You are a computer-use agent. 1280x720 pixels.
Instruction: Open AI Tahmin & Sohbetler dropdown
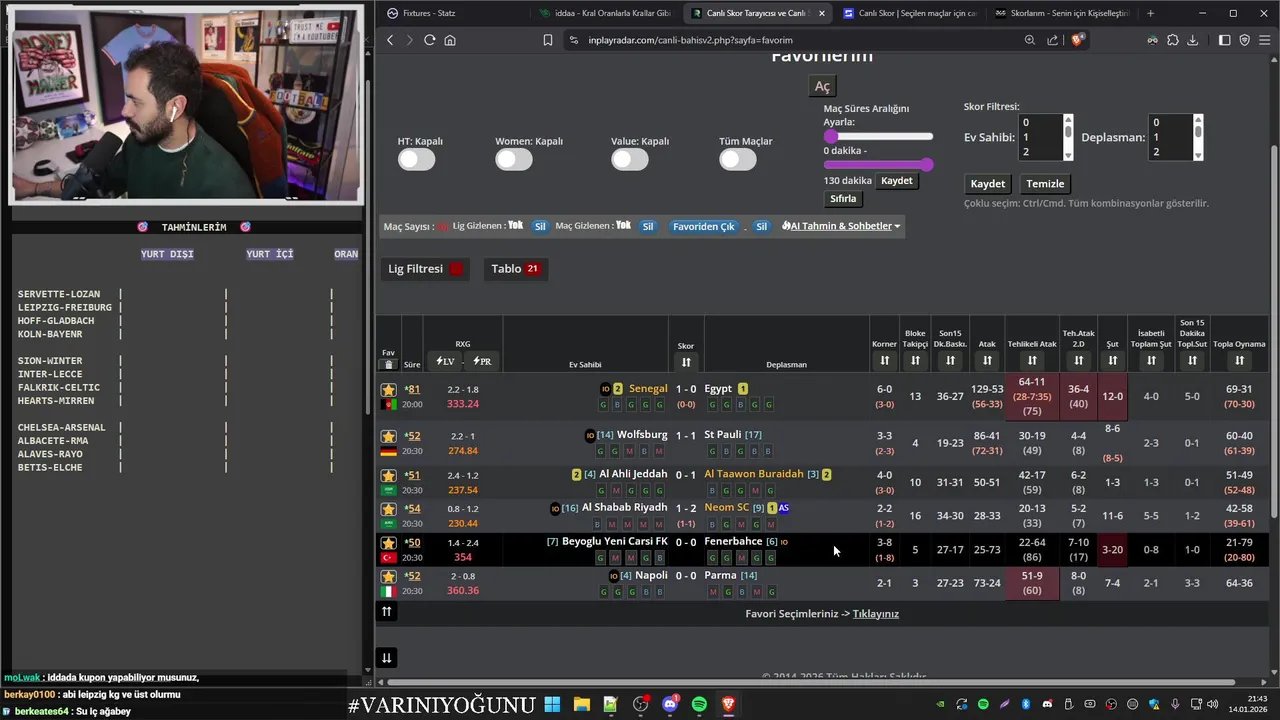(x=841, y=226)
